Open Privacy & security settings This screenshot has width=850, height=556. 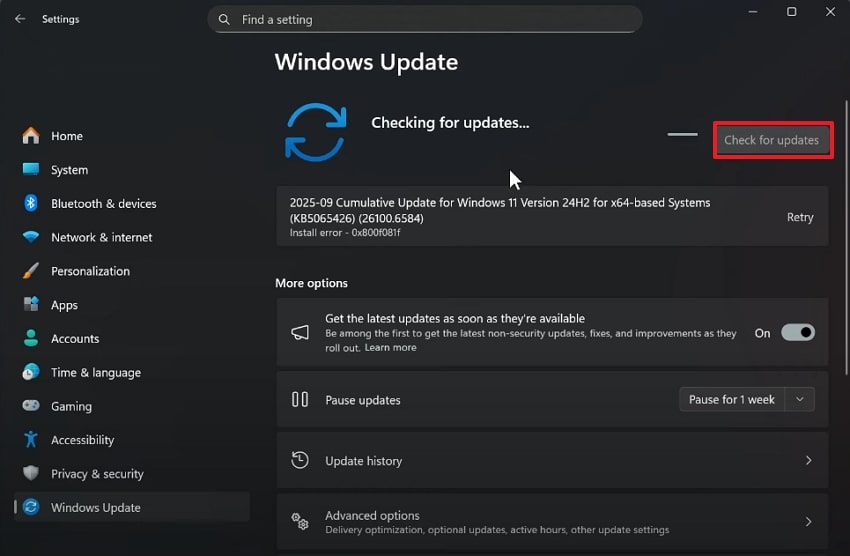[x=132, y=474]
